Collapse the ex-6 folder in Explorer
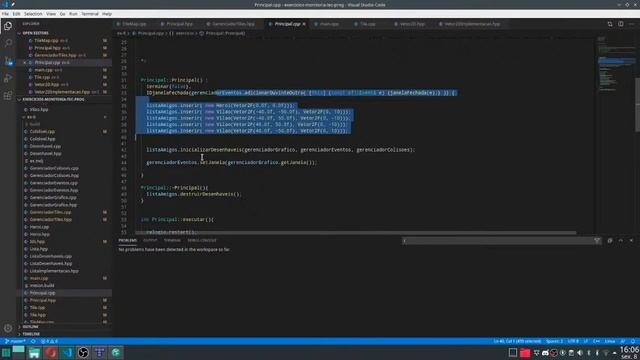640x360 pixels. click(31, 117)
